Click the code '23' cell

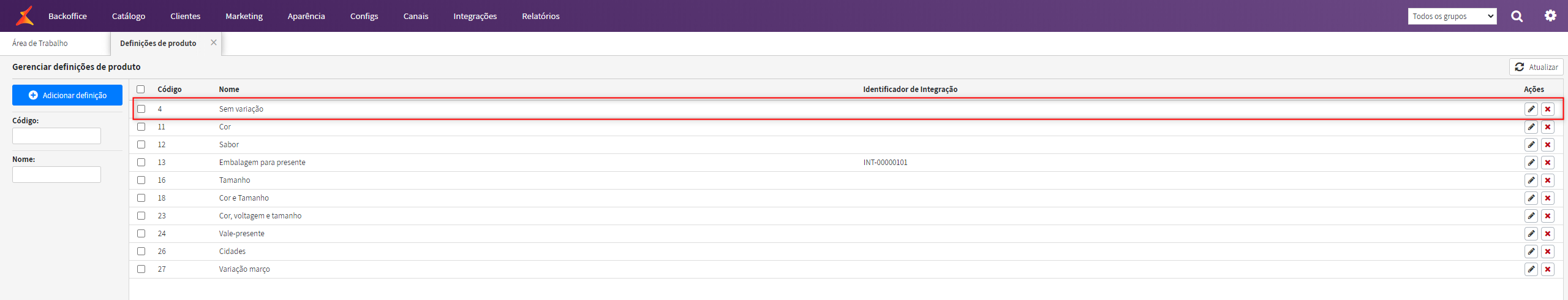162,216
